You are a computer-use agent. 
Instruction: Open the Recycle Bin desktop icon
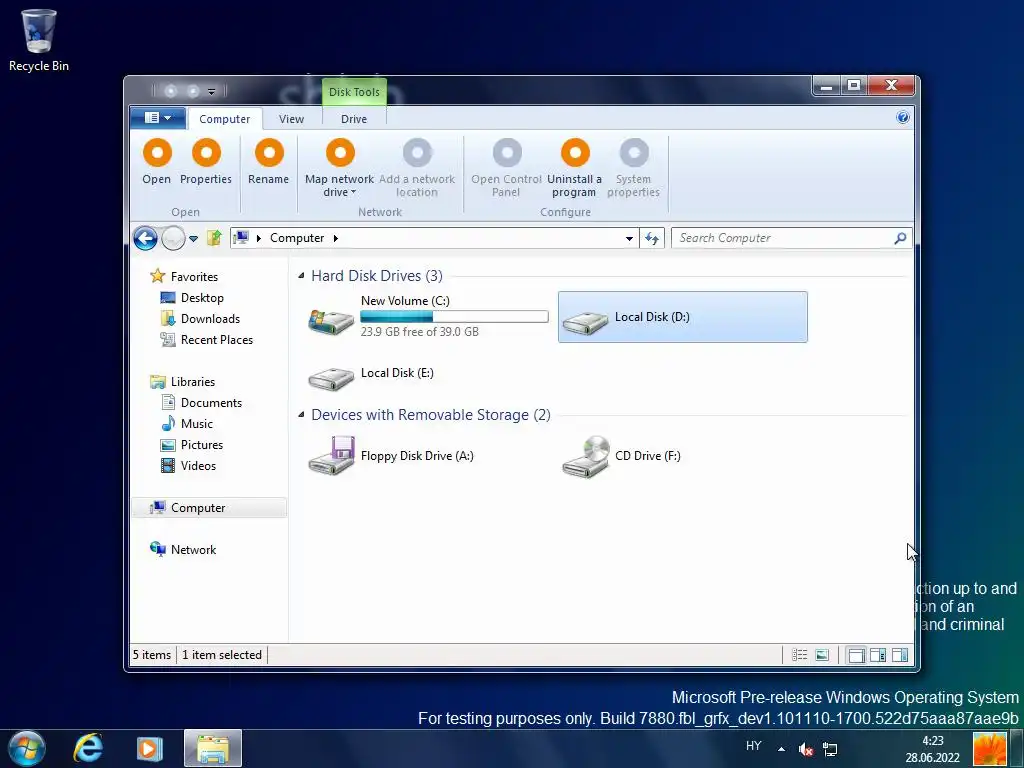coord(39,40)
